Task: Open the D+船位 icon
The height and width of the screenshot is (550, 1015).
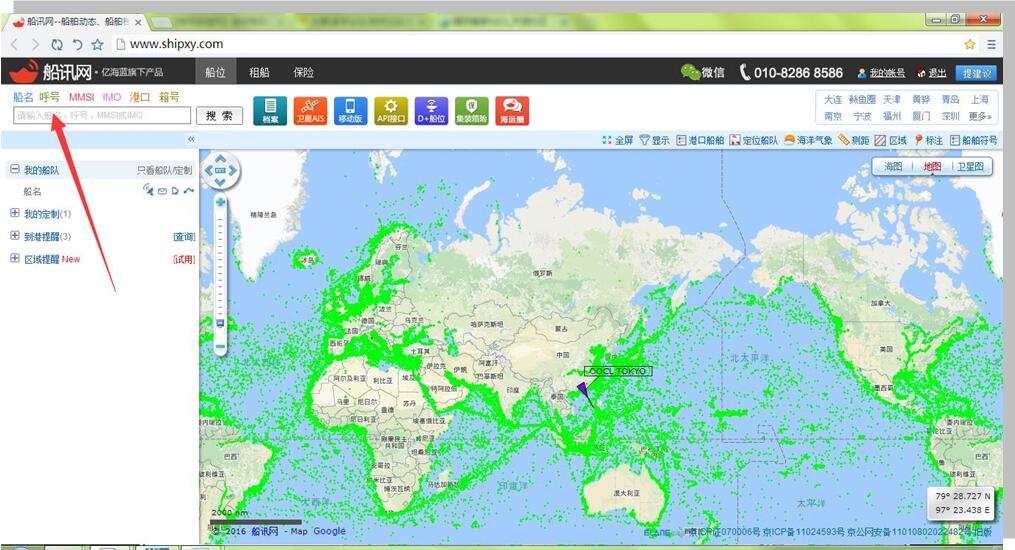Action: coord(431,110)
